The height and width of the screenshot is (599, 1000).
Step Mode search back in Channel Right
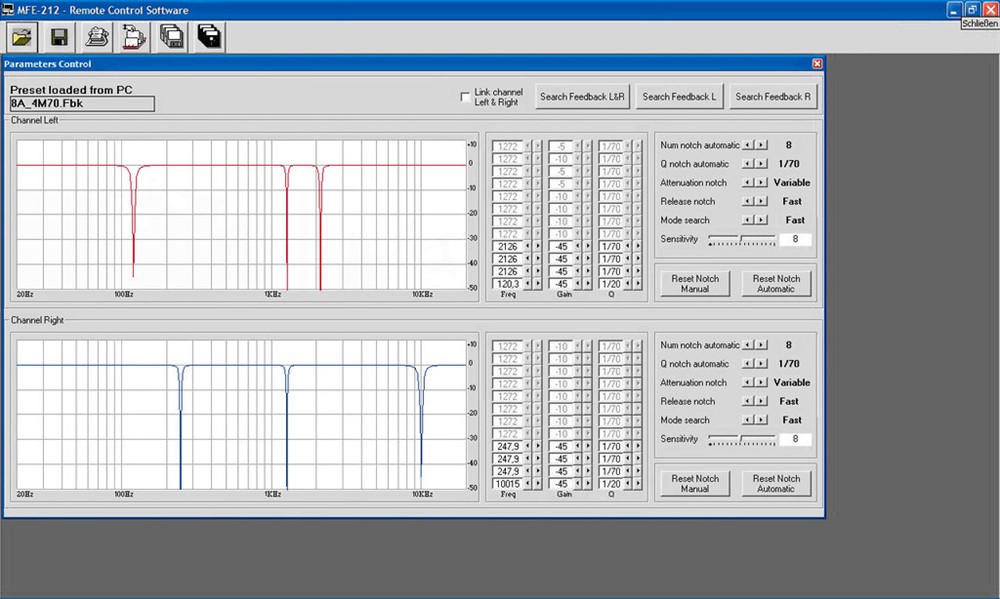pos(749,421)
